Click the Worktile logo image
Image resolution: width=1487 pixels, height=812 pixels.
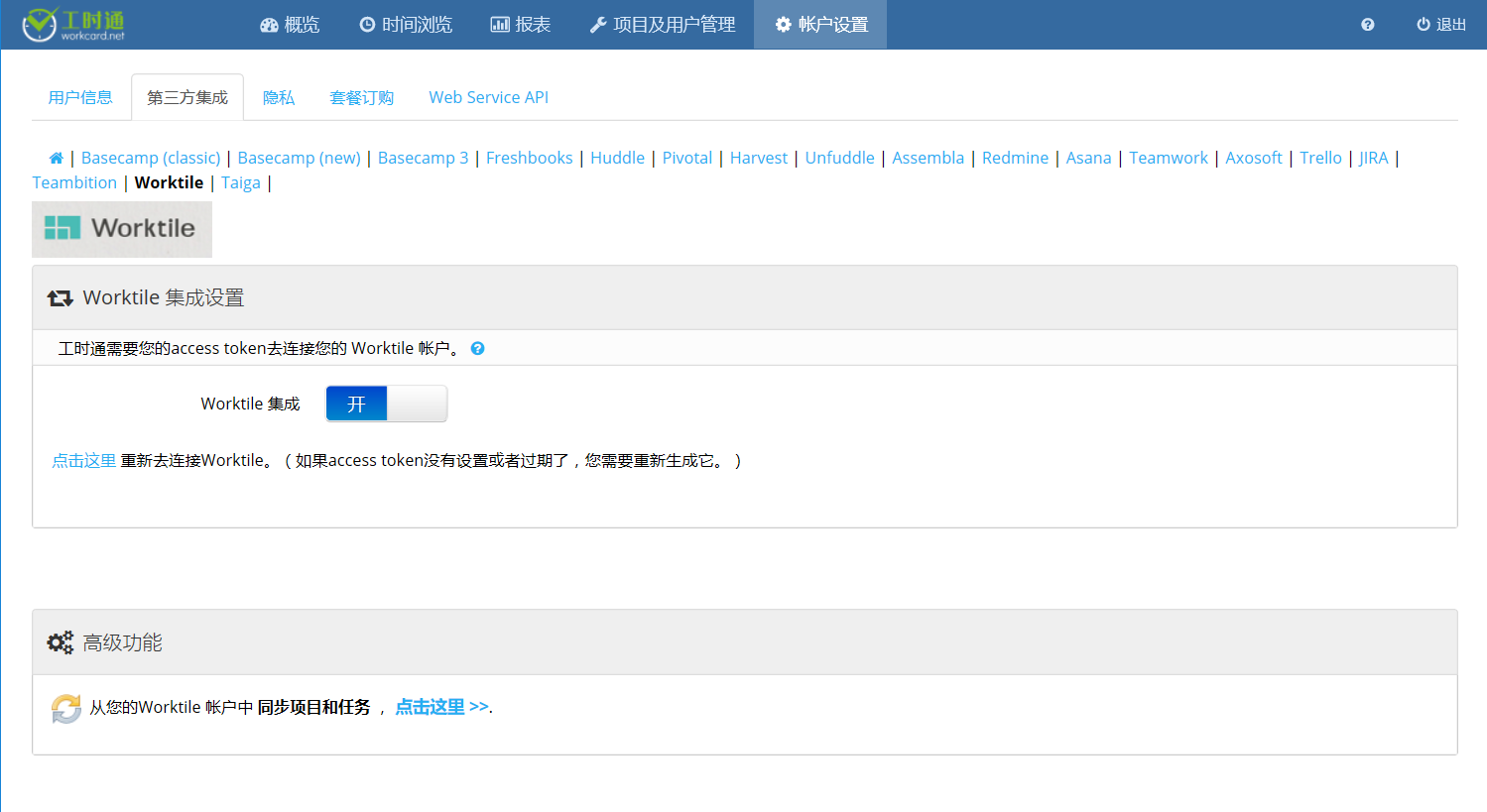pyautogui.click(x=122, y=229)
